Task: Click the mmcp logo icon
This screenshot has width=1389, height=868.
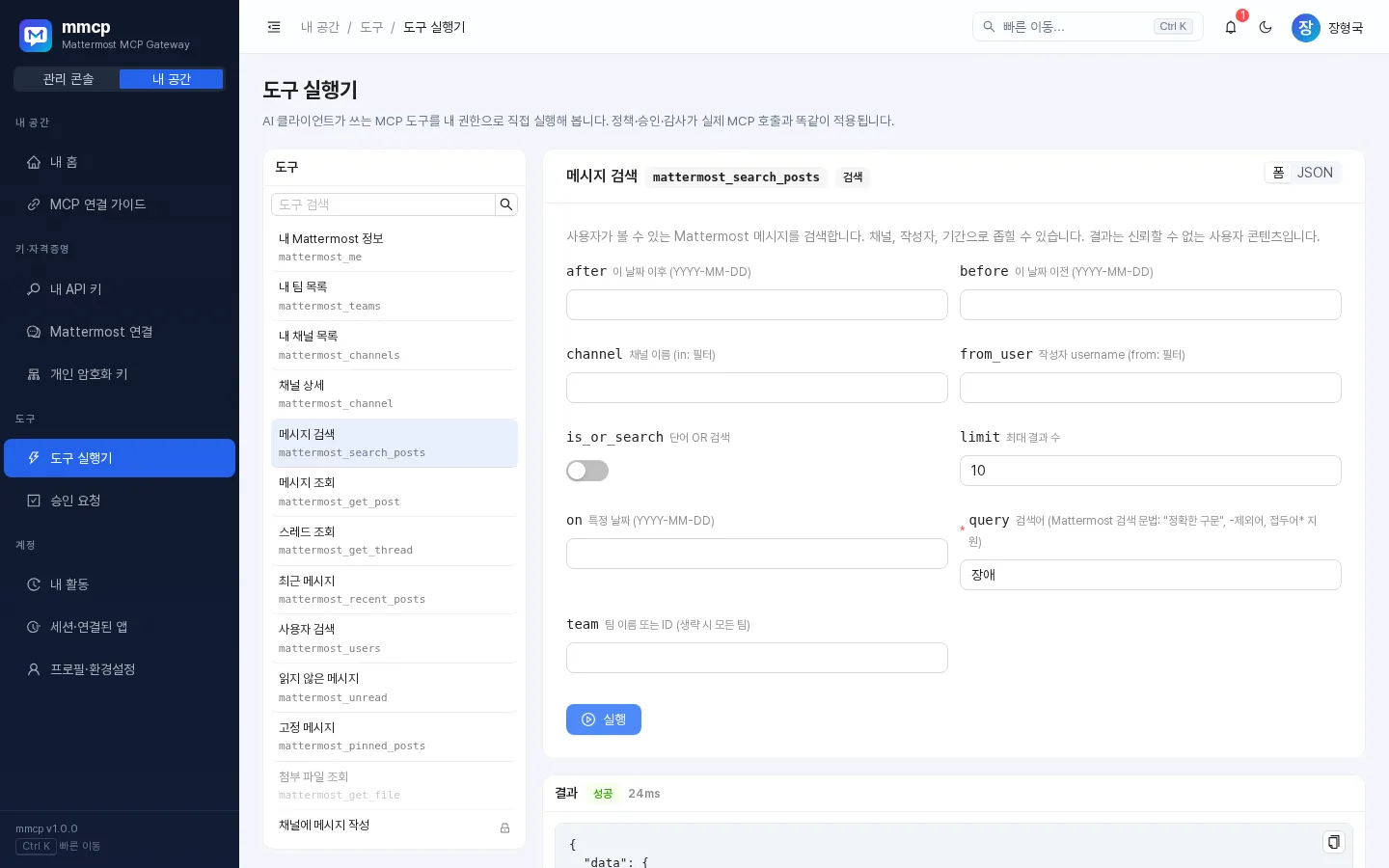Action: coord(36,36)
